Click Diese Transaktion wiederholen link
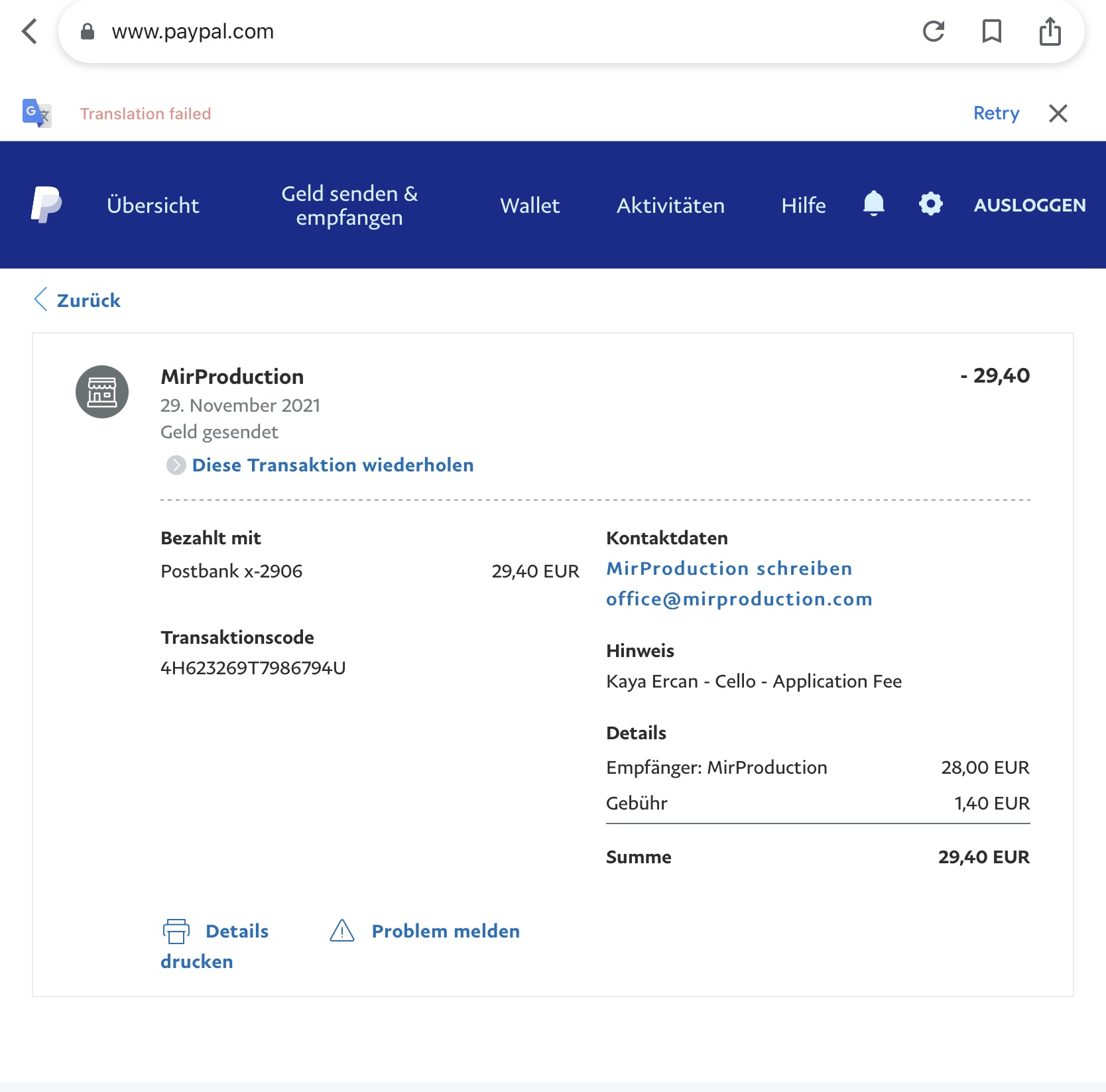The height and width of the screenshot is (1092, 1106). 332,465
